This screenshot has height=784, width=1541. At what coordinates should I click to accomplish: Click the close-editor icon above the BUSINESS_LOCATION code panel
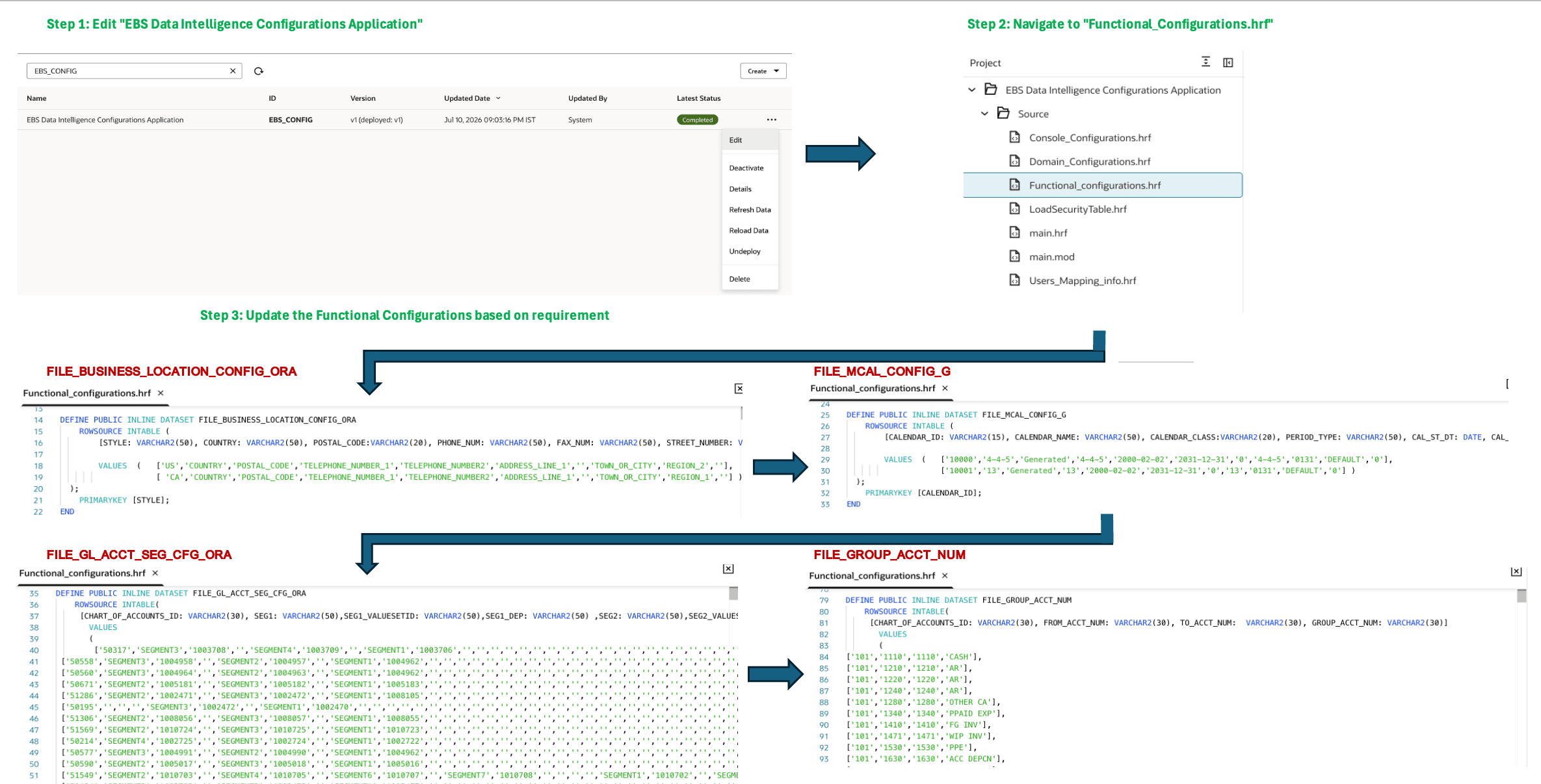coord(739,388)
